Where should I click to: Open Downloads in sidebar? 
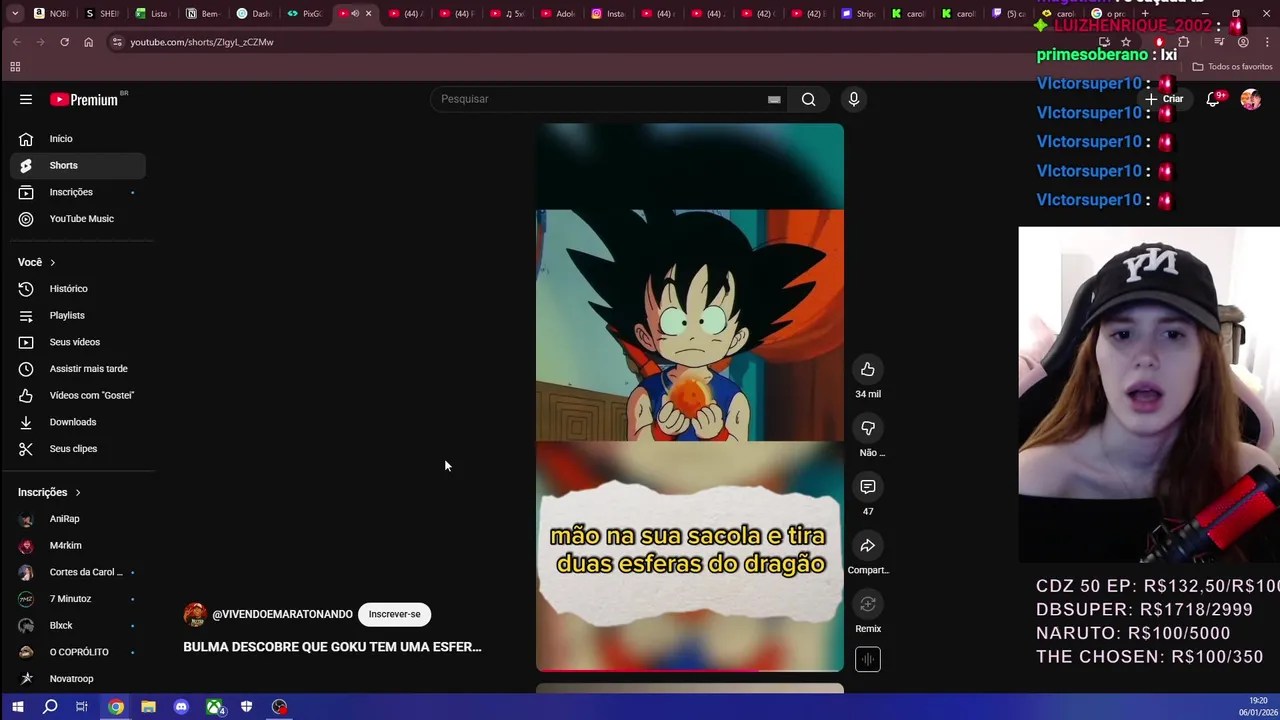[78, 422]
